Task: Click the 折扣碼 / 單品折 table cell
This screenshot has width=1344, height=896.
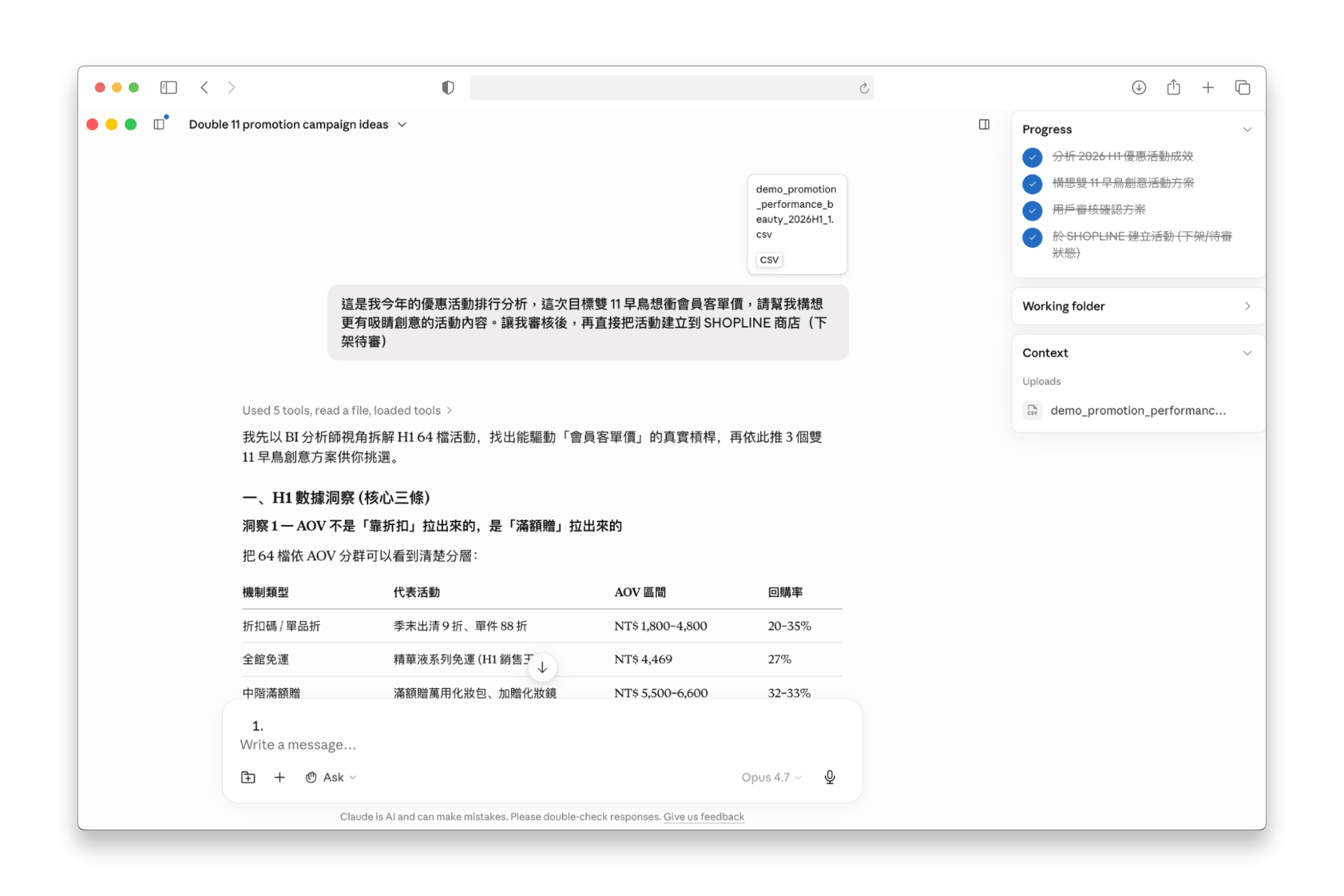Action: tap(281, 626)
